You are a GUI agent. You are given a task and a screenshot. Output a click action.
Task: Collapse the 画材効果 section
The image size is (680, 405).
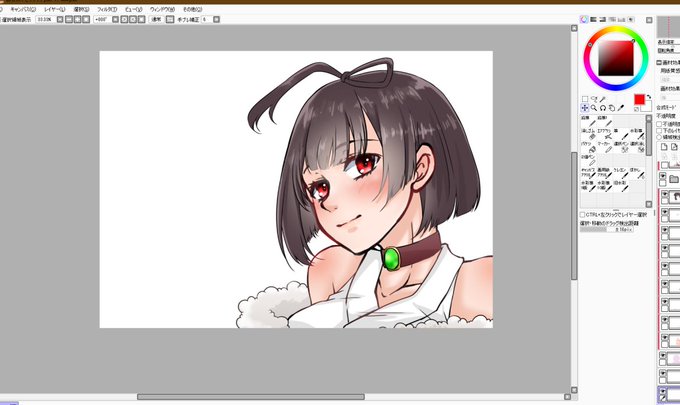[659, 63]
